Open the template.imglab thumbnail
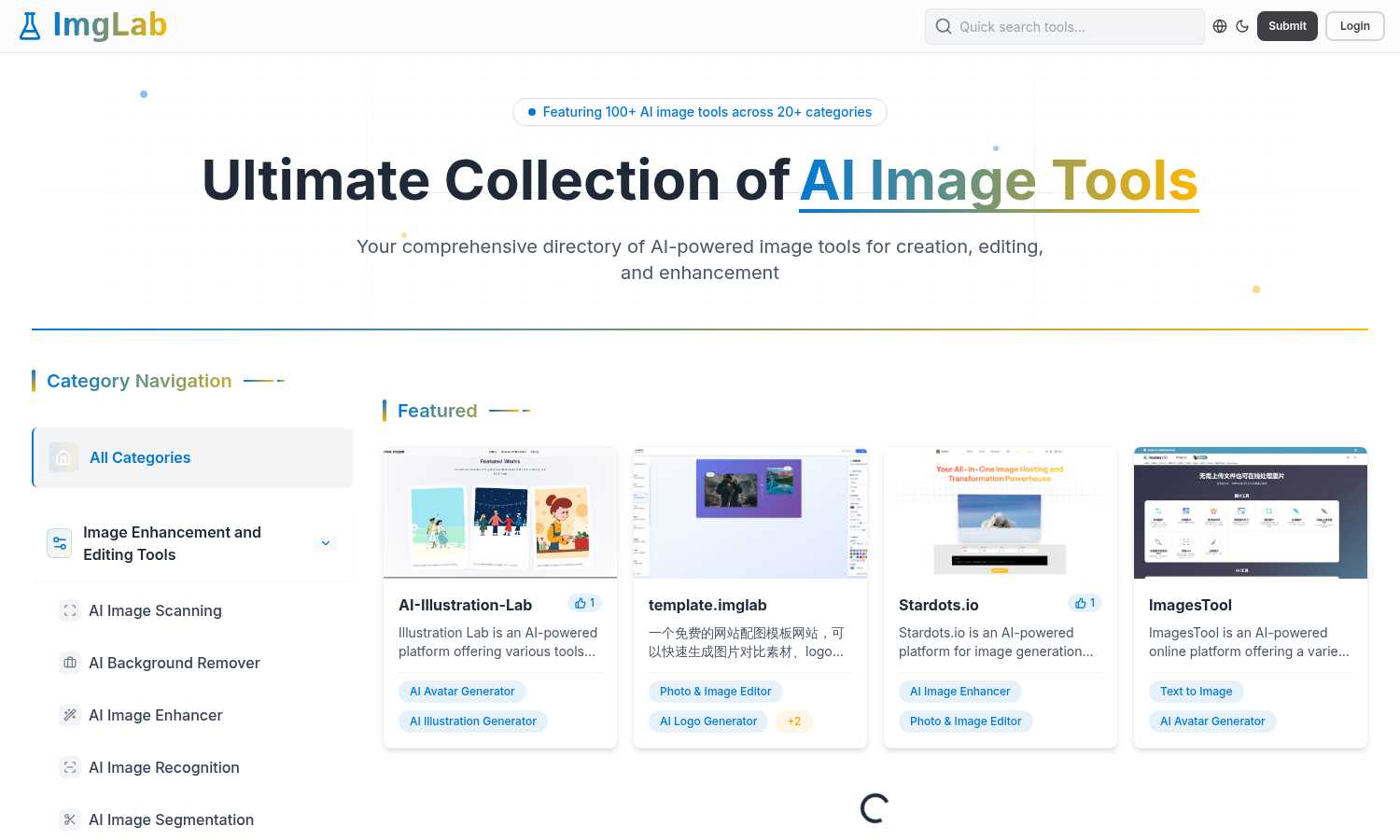The width and height of the screenshot is (1400, 840). pyautogui.click(x=750, y=512)
